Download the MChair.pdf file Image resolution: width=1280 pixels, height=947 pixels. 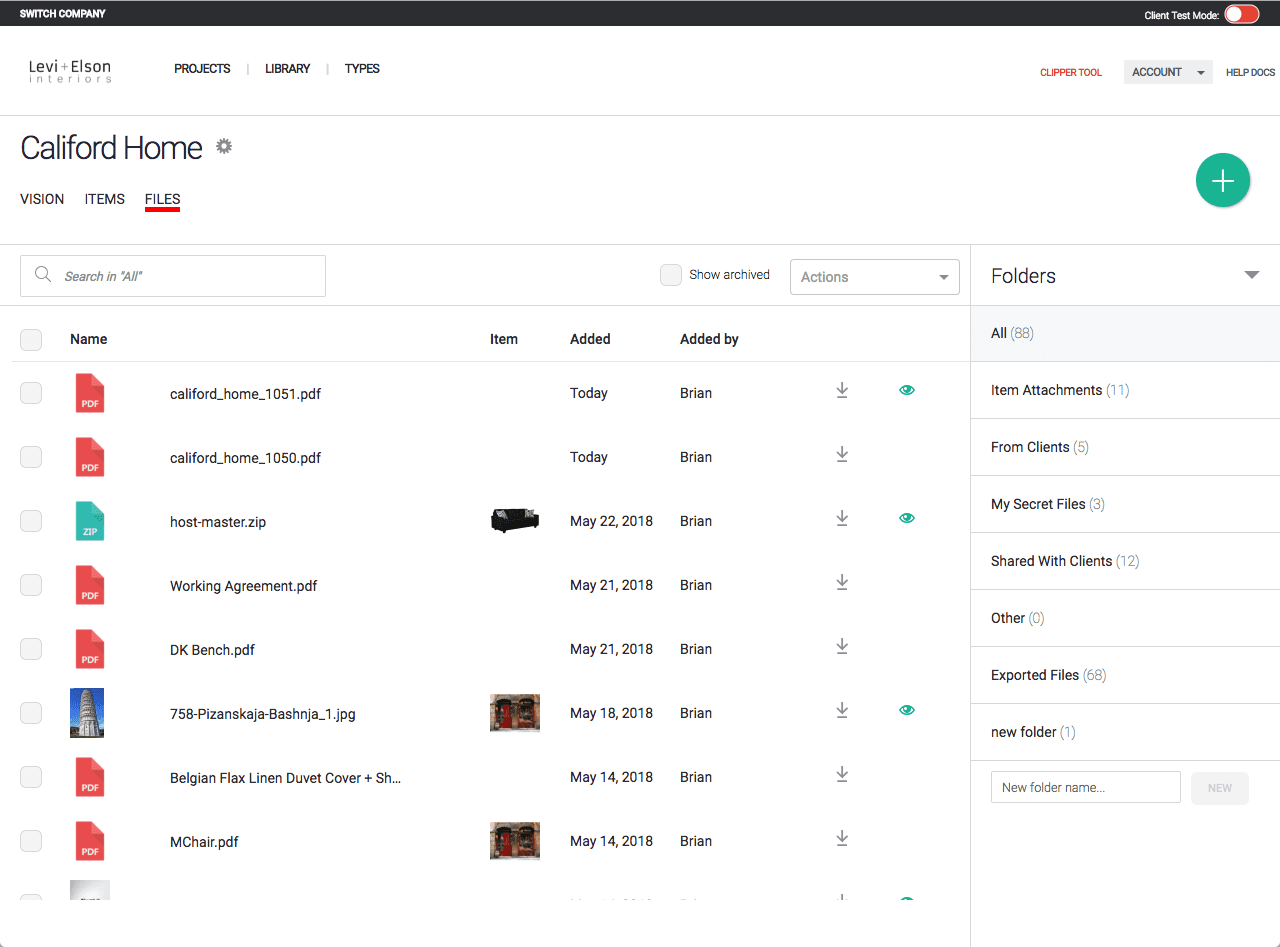coord(842,839)
